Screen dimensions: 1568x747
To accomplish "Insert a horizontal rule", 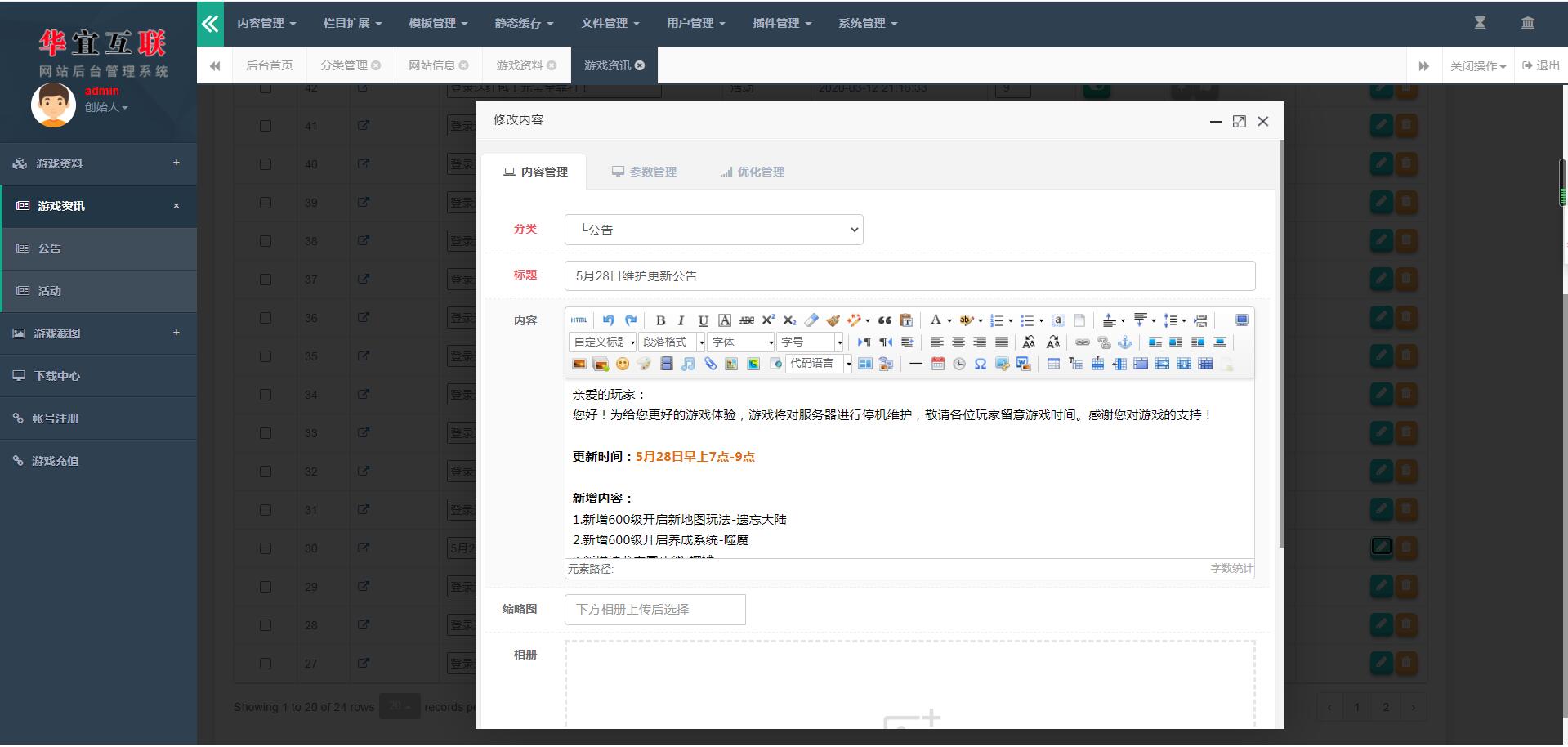I will pos(915,364).
